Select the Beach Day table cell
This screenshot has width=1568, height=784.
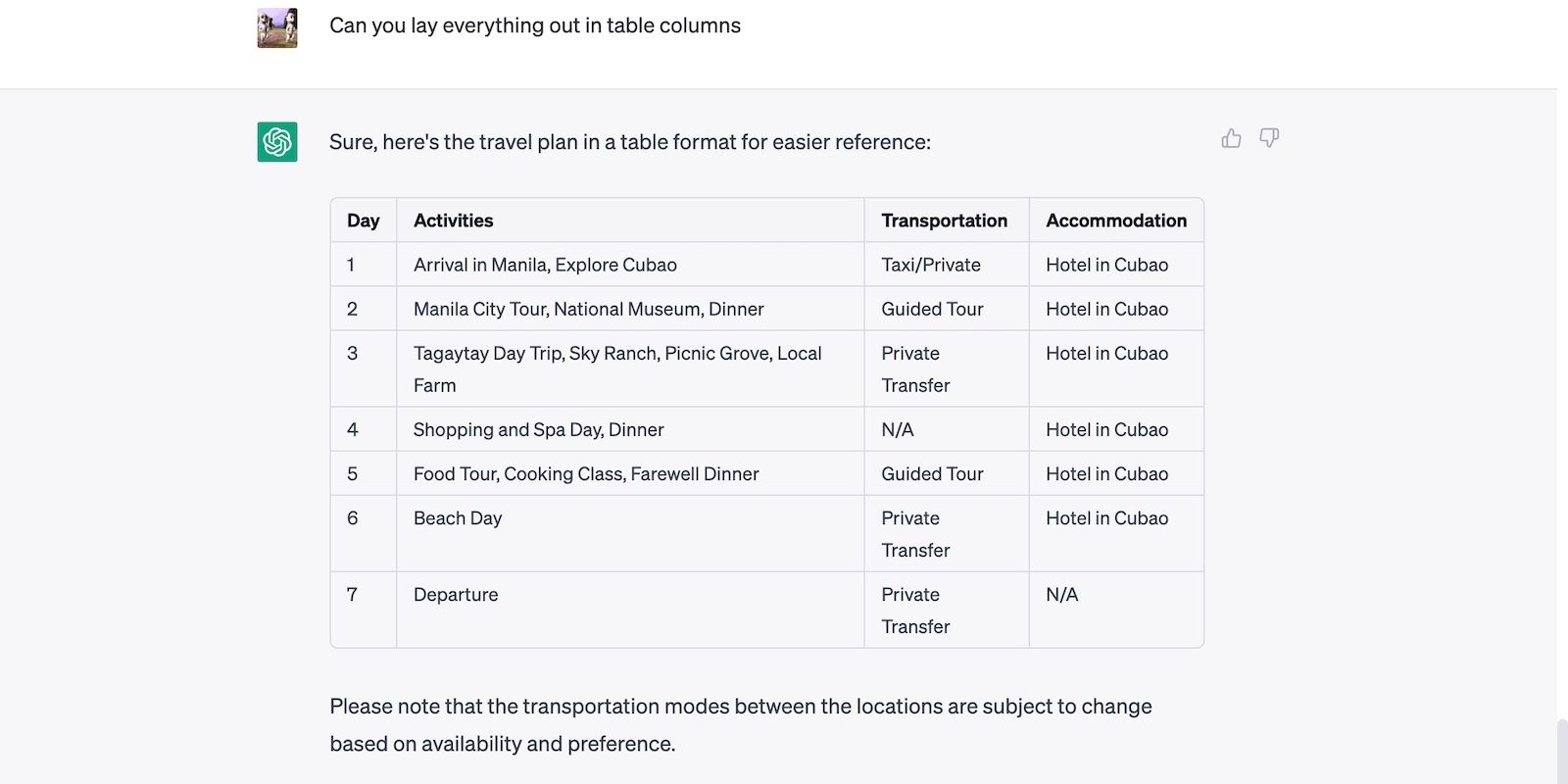click(458, 517)
